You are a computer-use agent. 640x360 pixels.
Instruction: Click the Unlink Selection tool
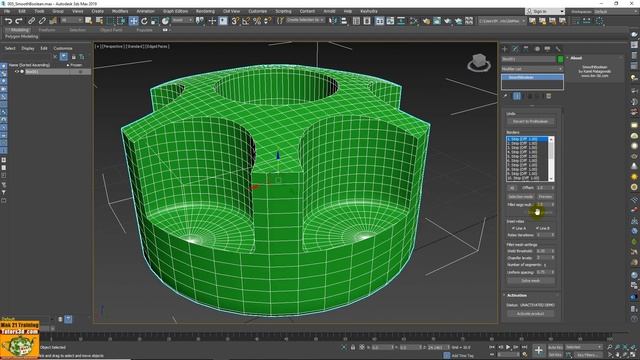pyautogui.click(x=42, y=20)
